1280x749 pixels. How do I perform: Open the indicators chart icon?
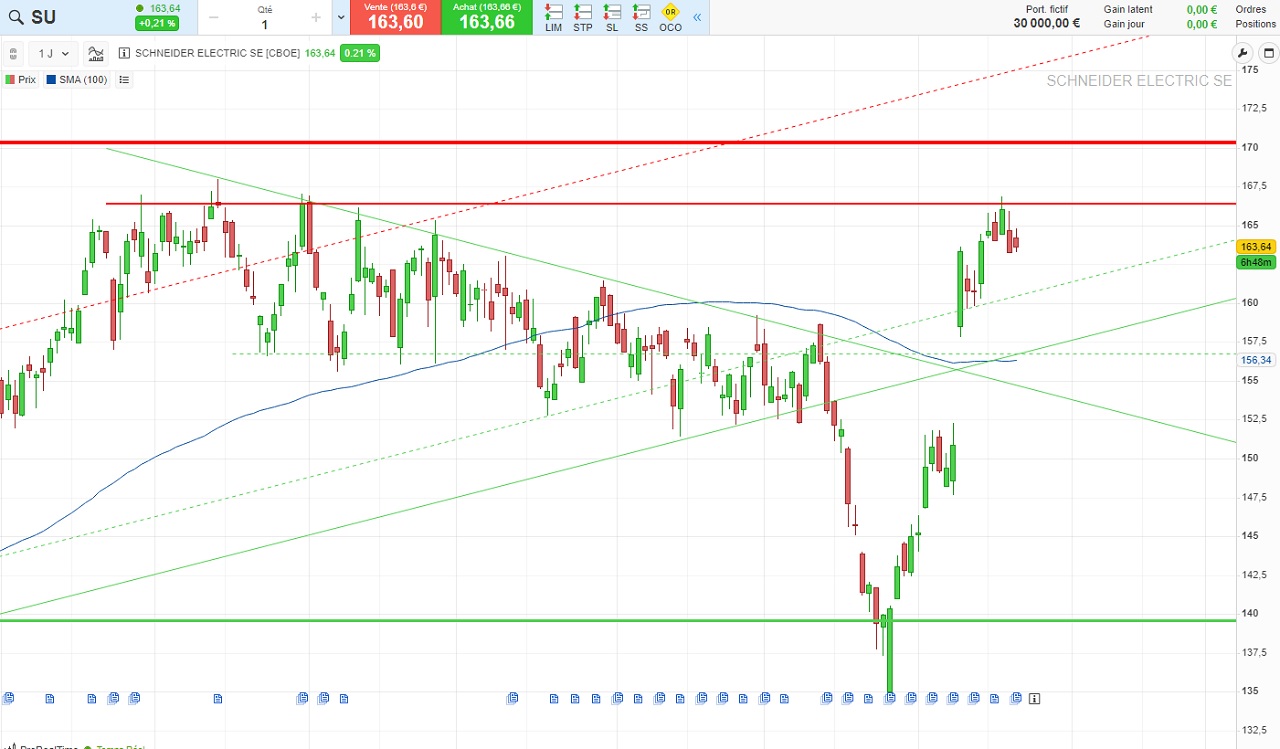click(96, 54)
